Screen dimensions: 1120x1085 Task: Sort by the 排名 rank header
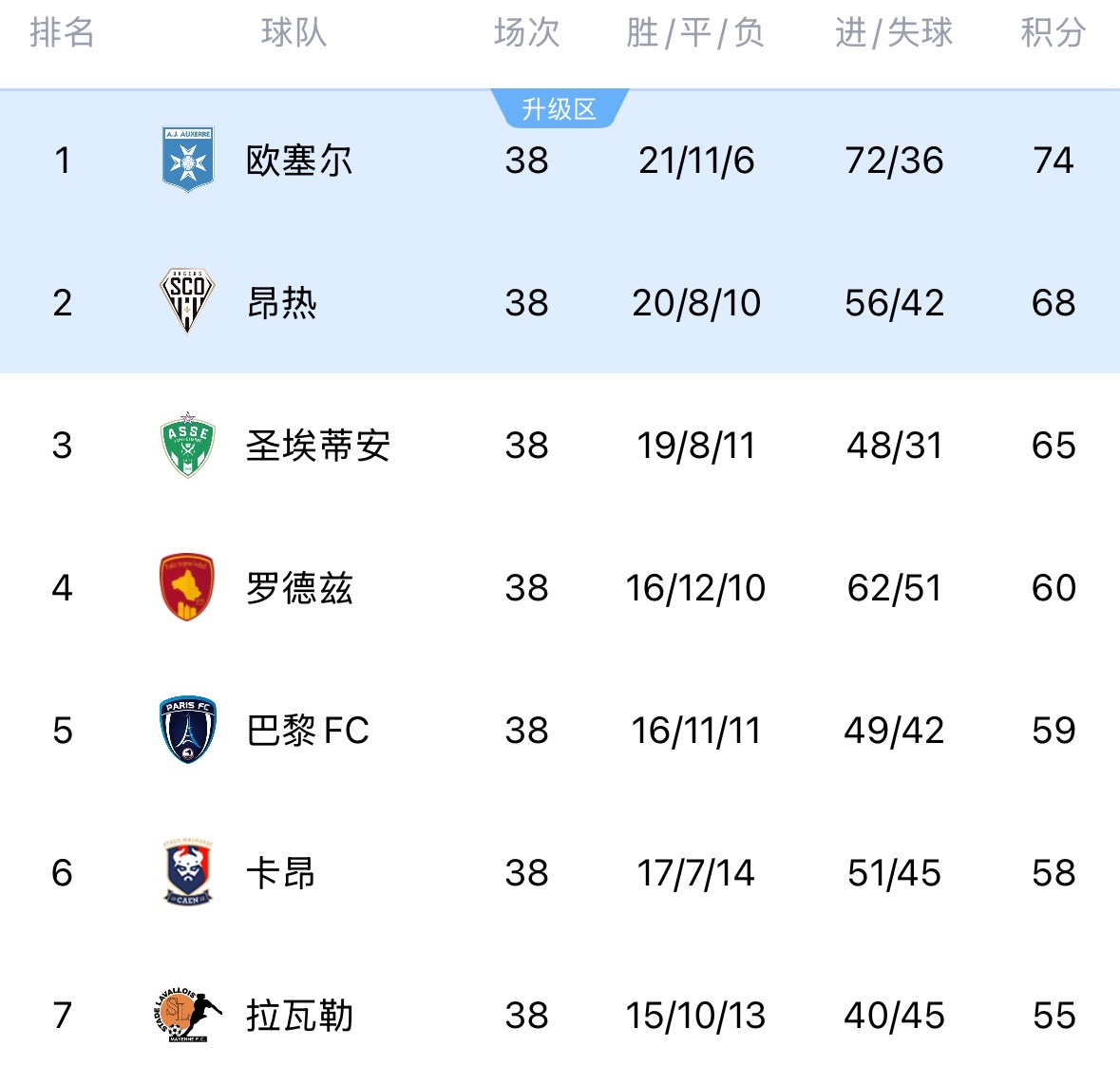[x=63, y=33]
